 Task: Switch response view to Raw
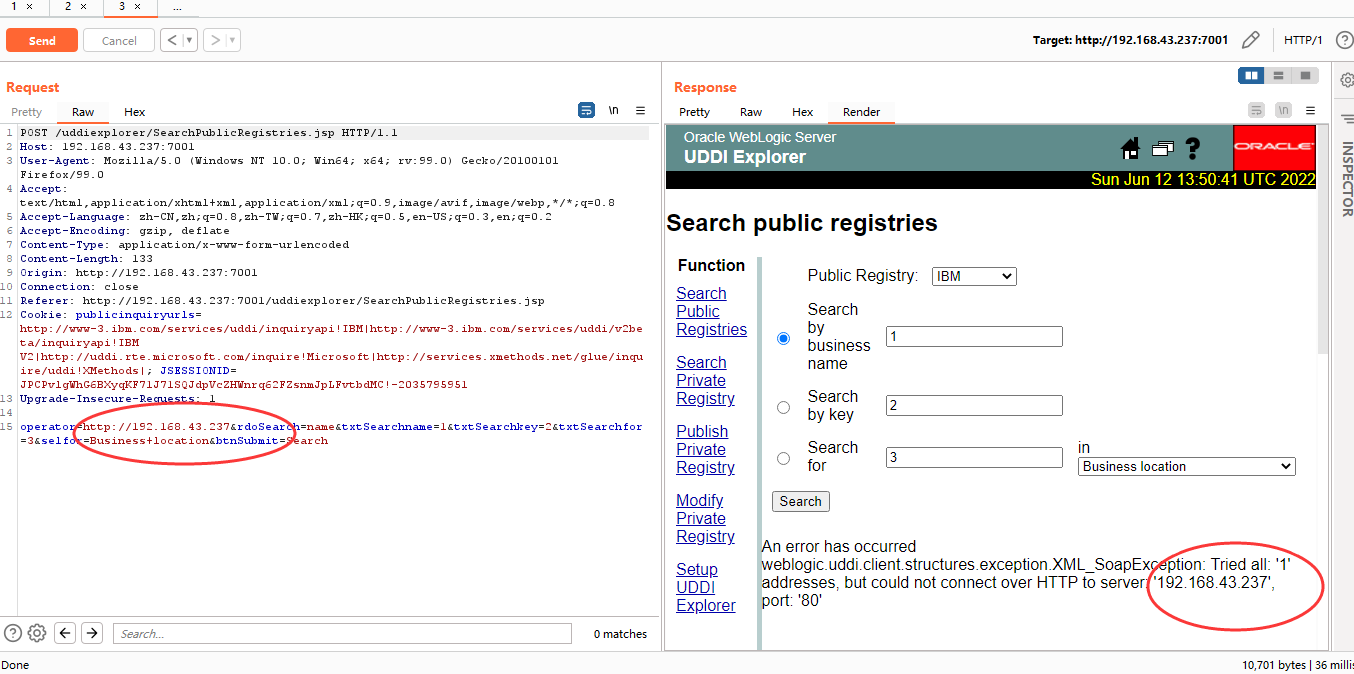(x=751, y=112)
